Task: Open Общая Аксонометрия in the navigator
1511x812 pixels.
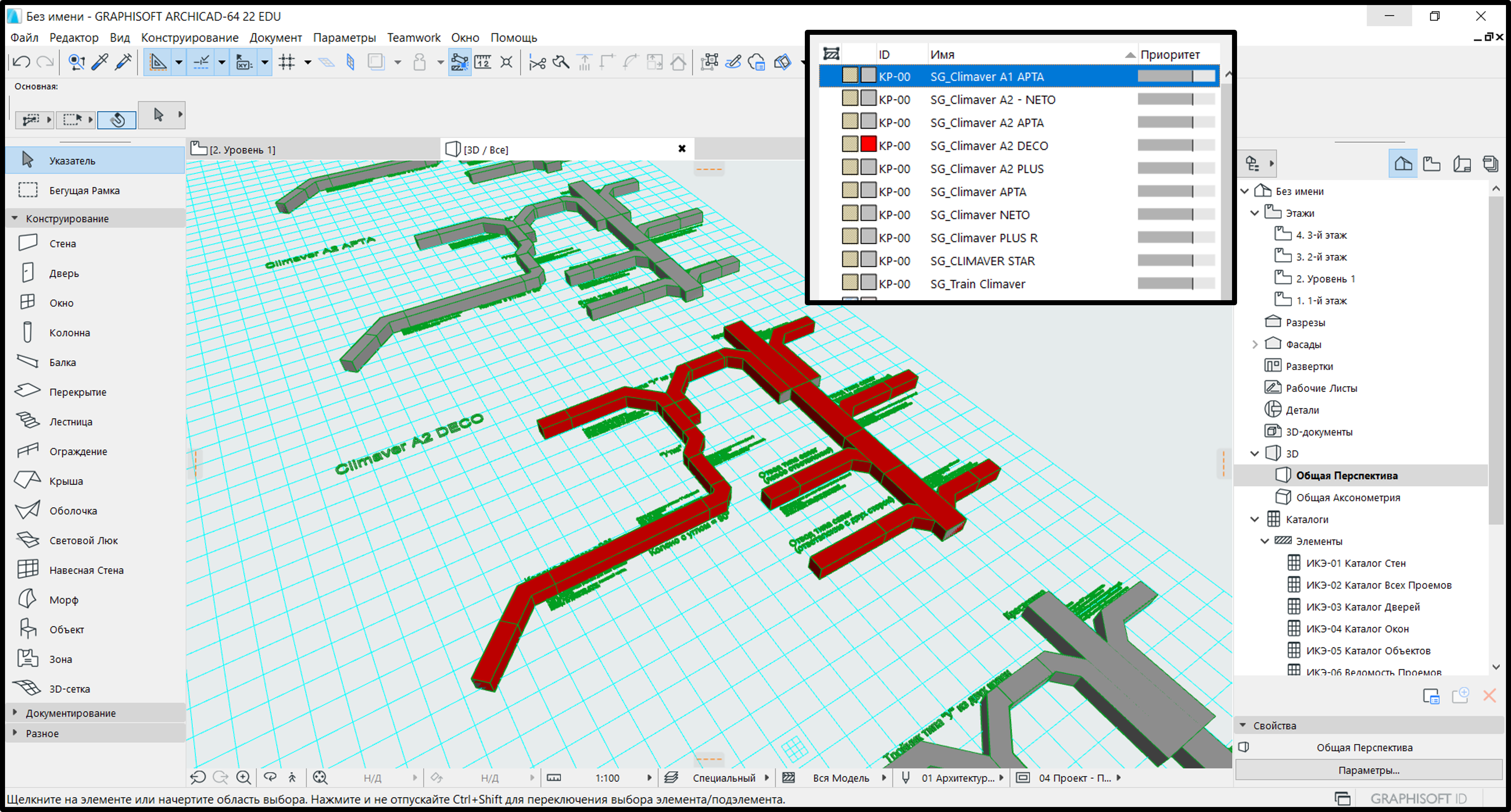Action: pyautogui.click(x=1347, y=497)
